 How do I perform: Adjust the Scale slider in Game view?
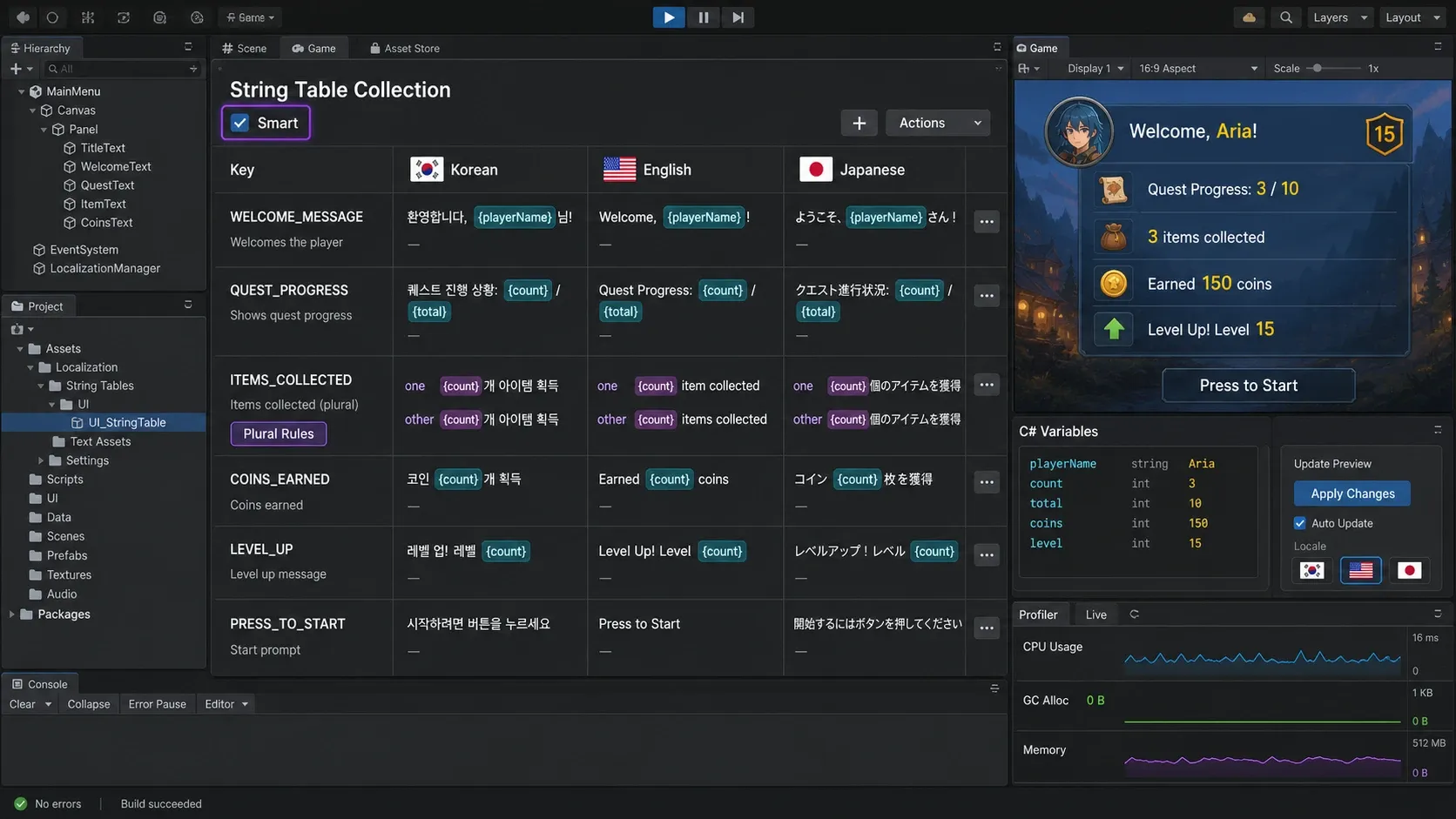pyautogui.click(x=1317, y=69)
